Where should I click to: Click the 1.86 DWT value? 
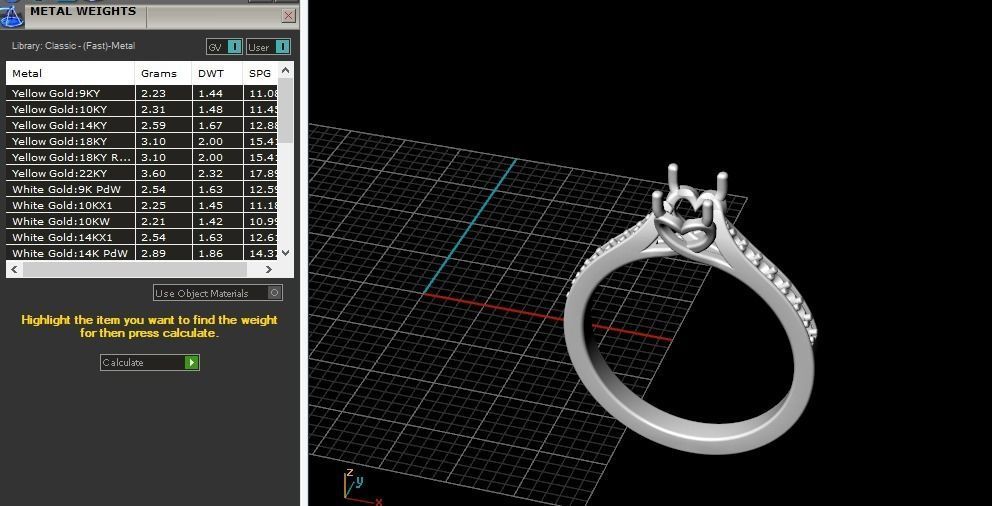(x=211, y=253)
